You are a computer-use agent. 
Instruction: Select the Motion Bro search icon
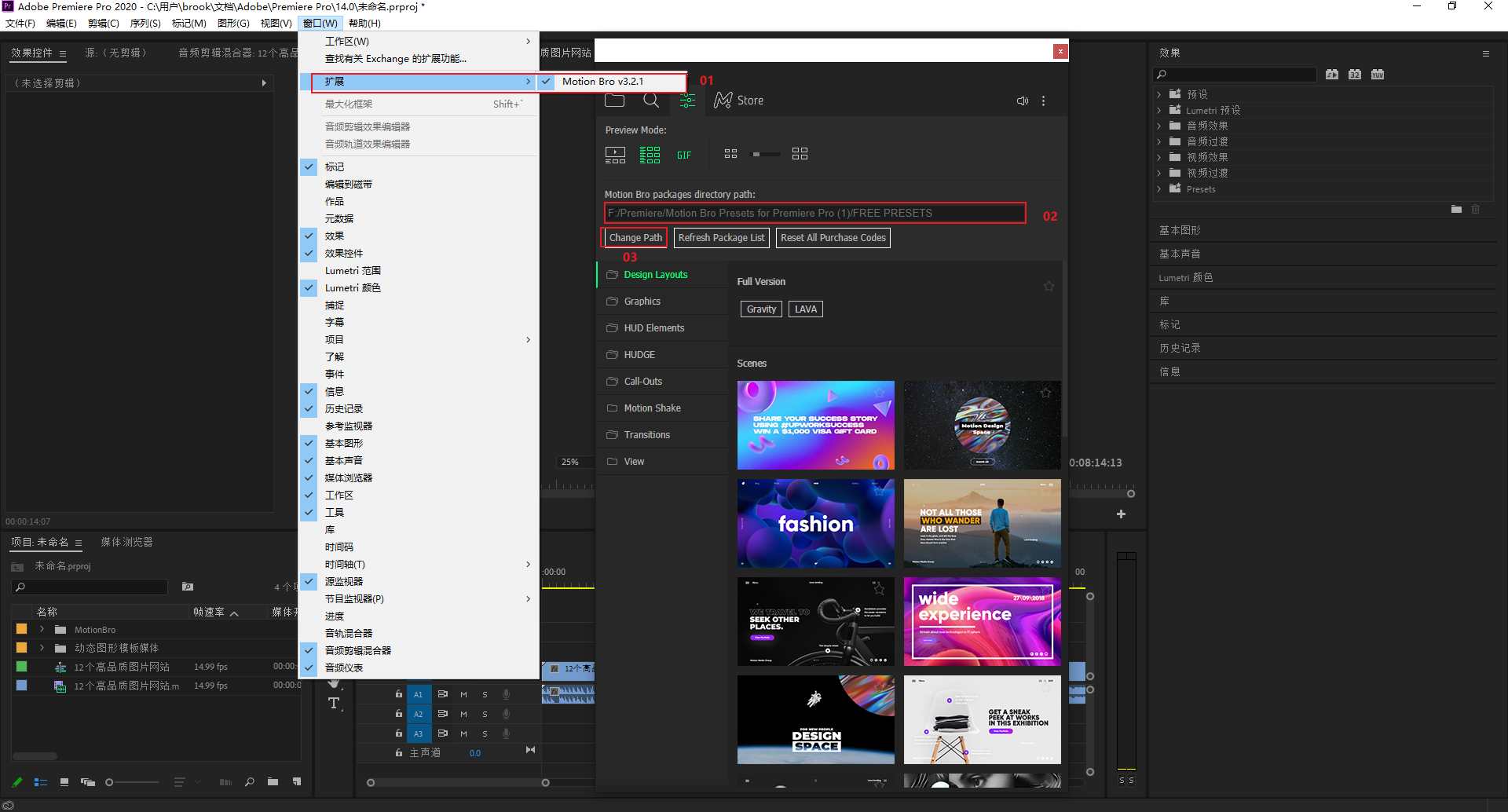(651, 100)
